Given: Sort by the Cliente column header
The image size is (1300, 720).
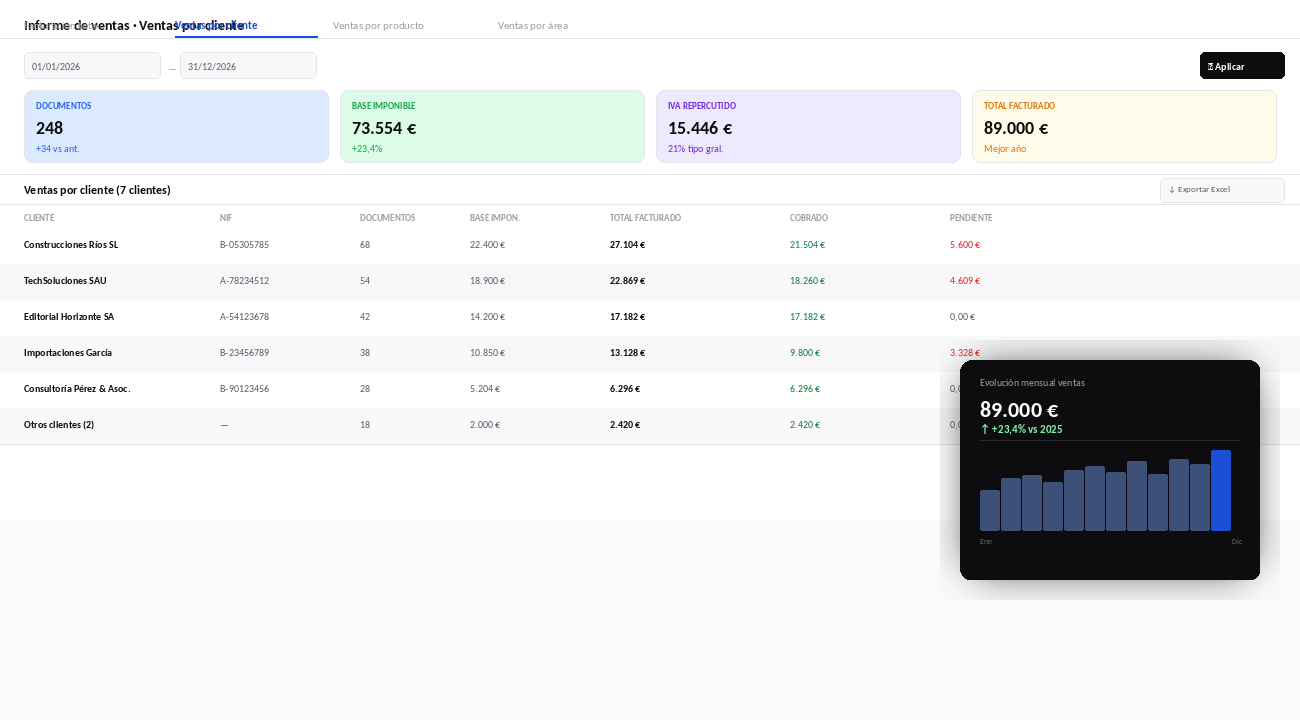Looking at the screenshot, I should 39,218.
